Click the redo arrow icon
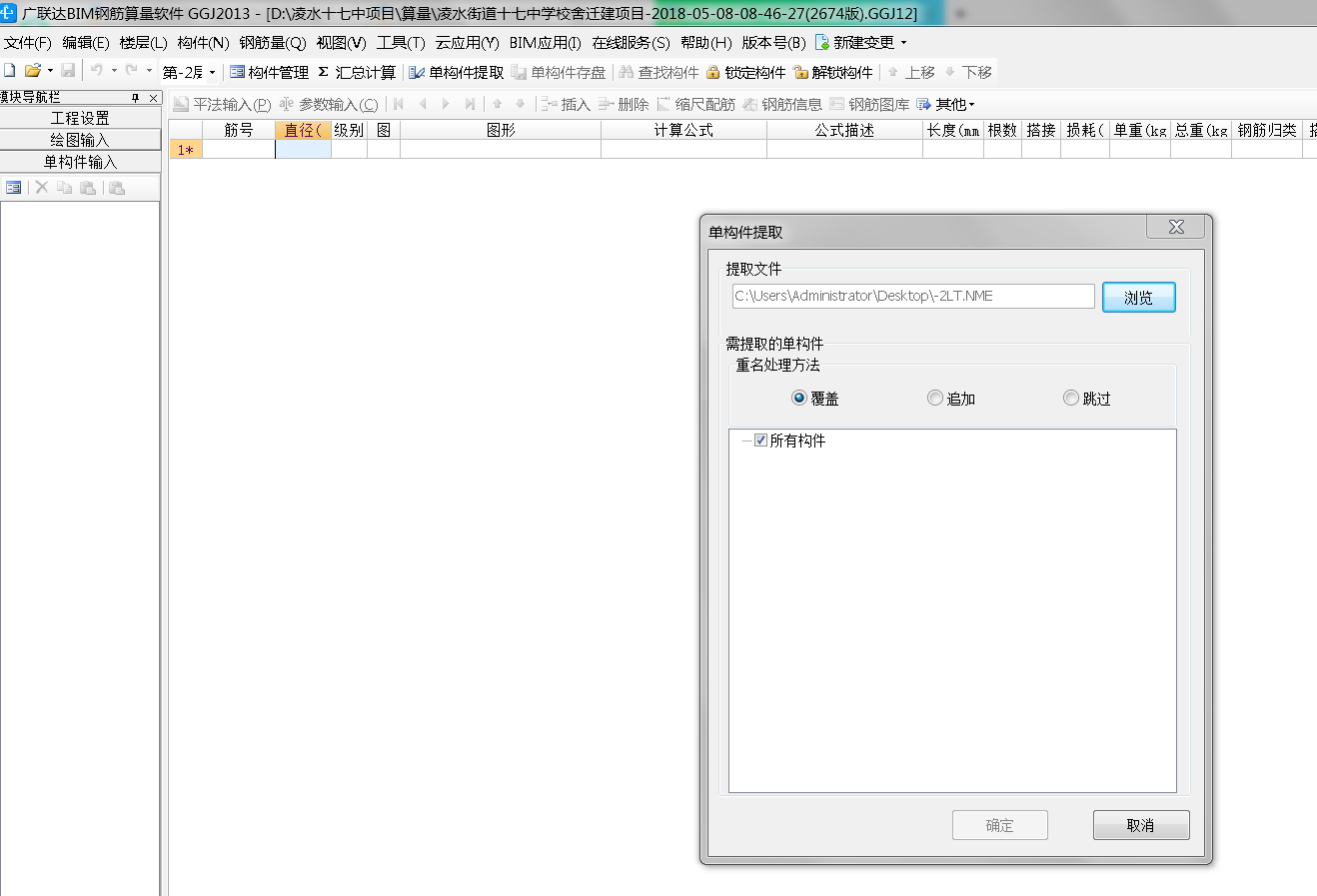 131,71
